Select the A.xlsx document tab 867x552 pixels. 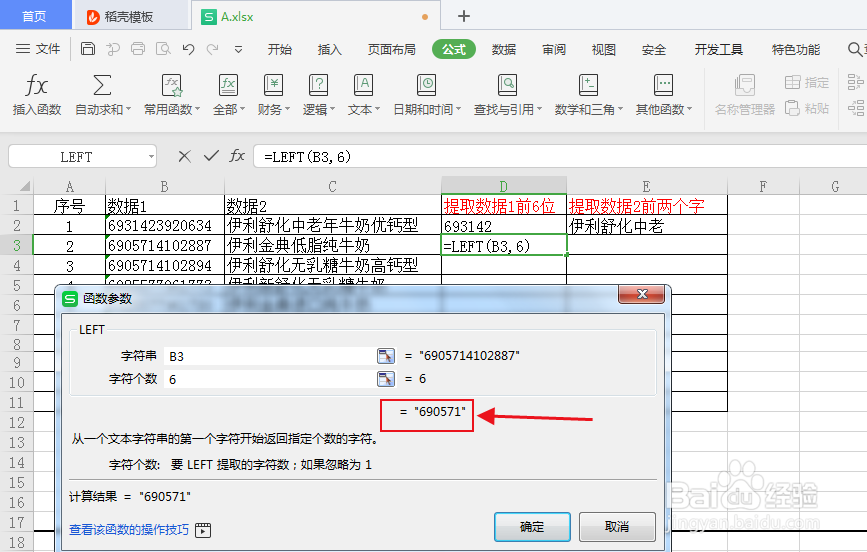pos(315,17)
